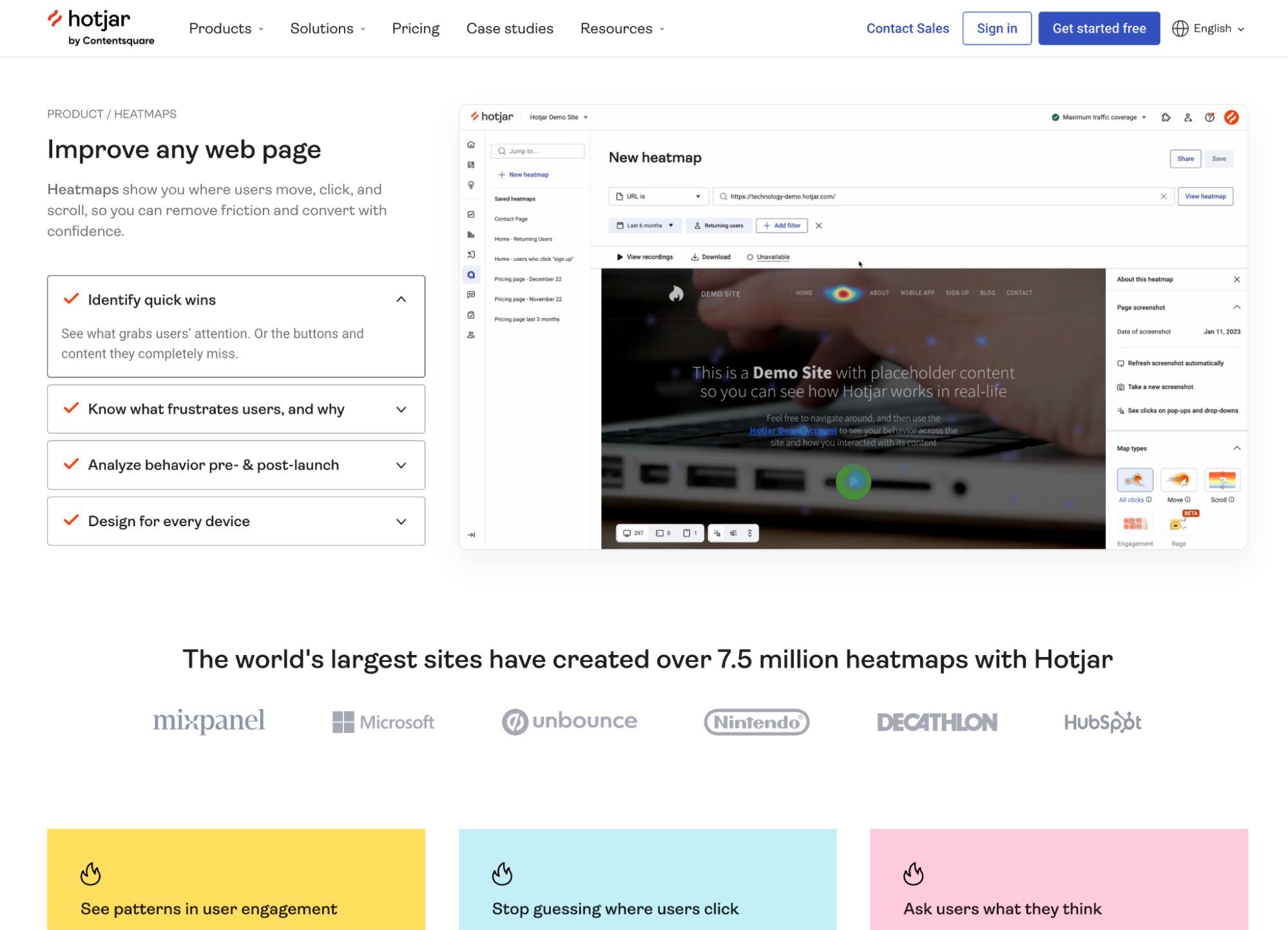Click the integrations puzzle icon in demo header

[1166, 117]
